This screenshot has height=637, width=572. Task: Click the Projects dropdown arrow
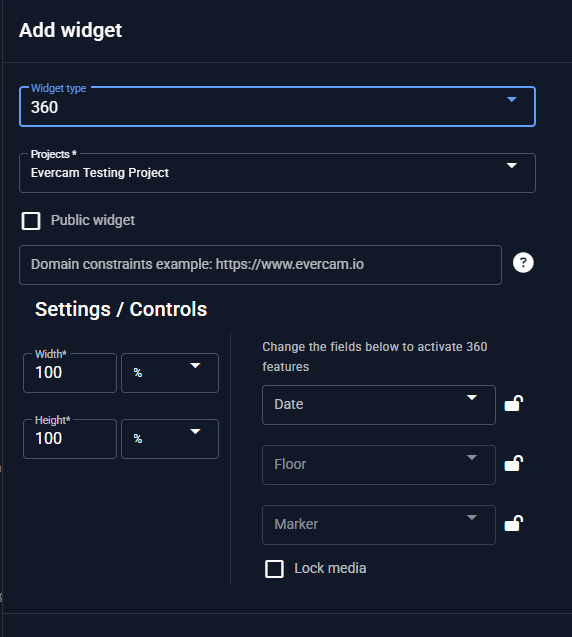pyautogui.click(x=512, y=166)
